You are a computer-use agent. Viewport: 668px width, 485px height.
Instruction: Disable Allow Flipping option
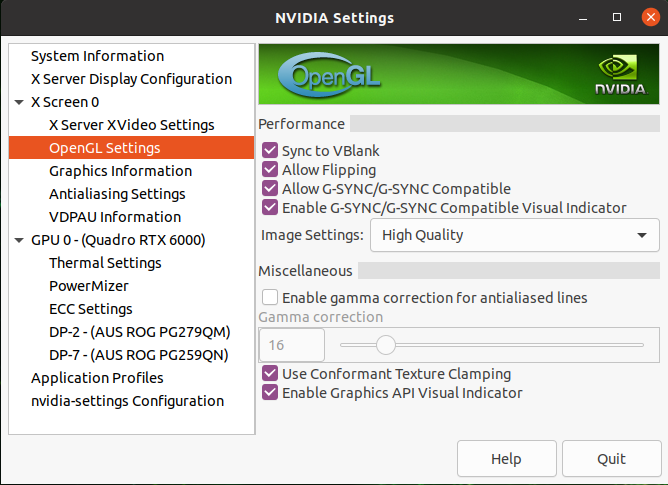pyautogui.click(x=269, y=170)
